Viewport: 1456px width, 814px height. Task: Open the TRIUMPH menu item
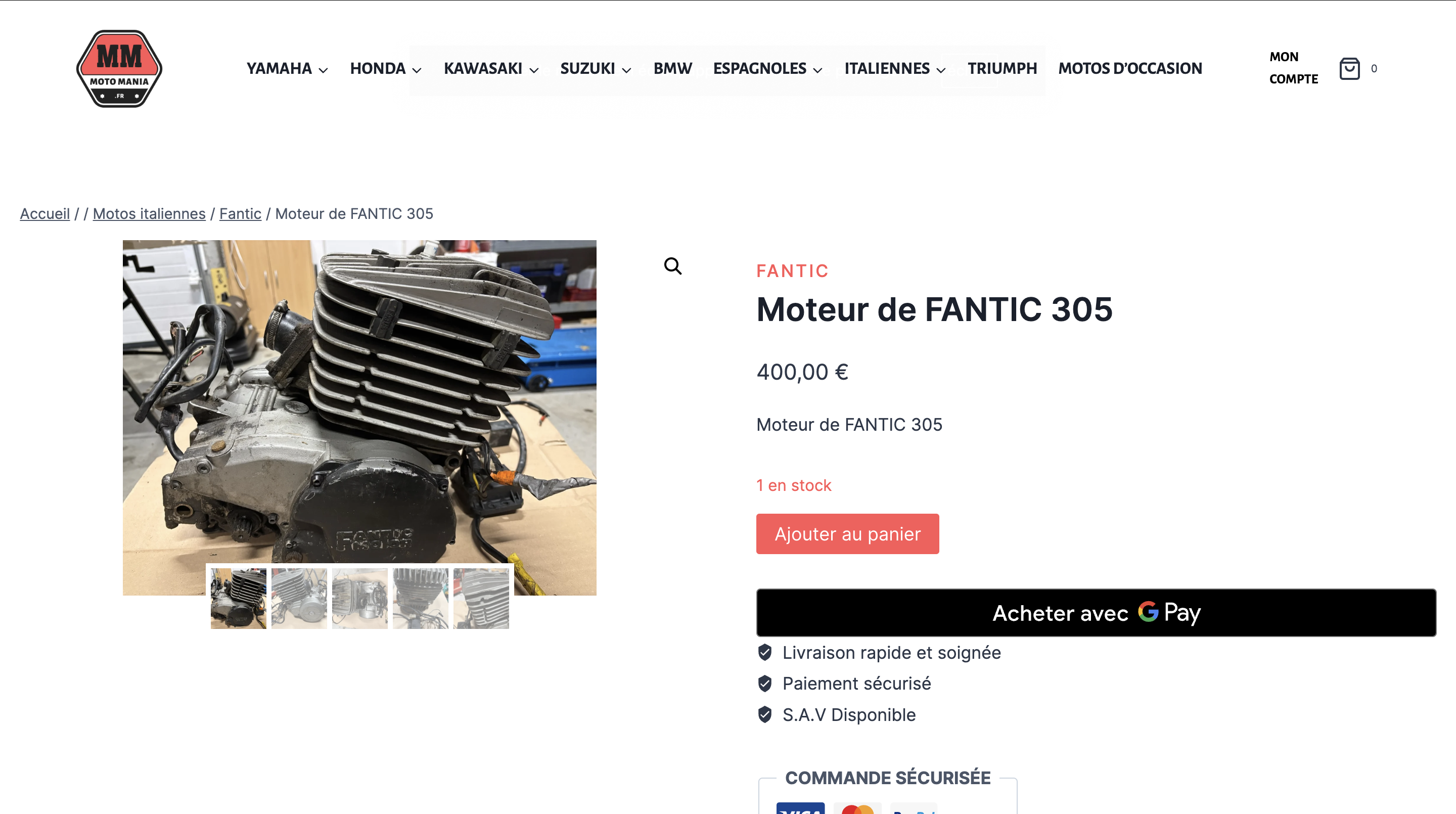[x=1002, y=68]
